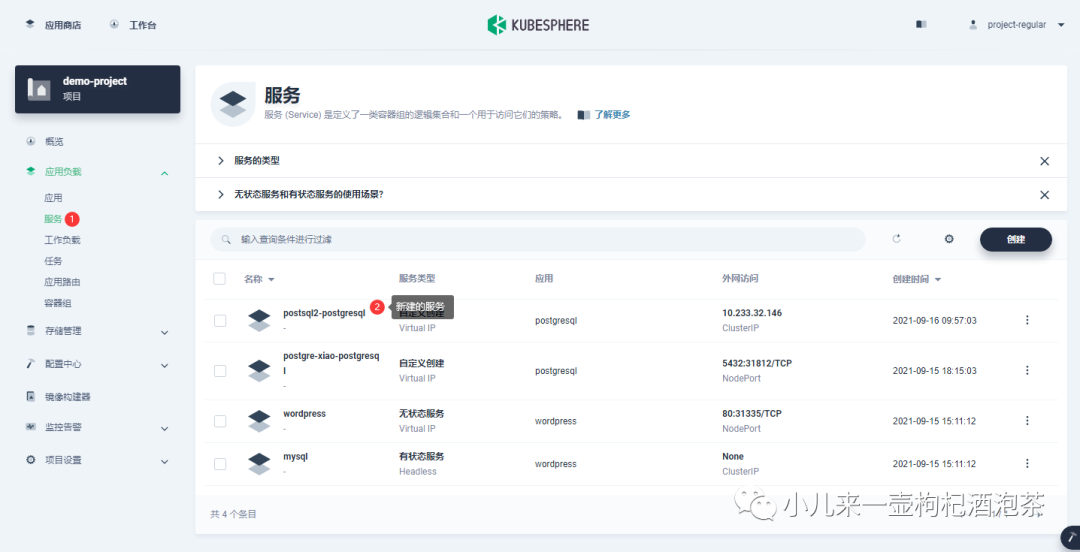1080x552 pixels.
Task: Close the 使用场景 help row
Action: coord(1044,195)
